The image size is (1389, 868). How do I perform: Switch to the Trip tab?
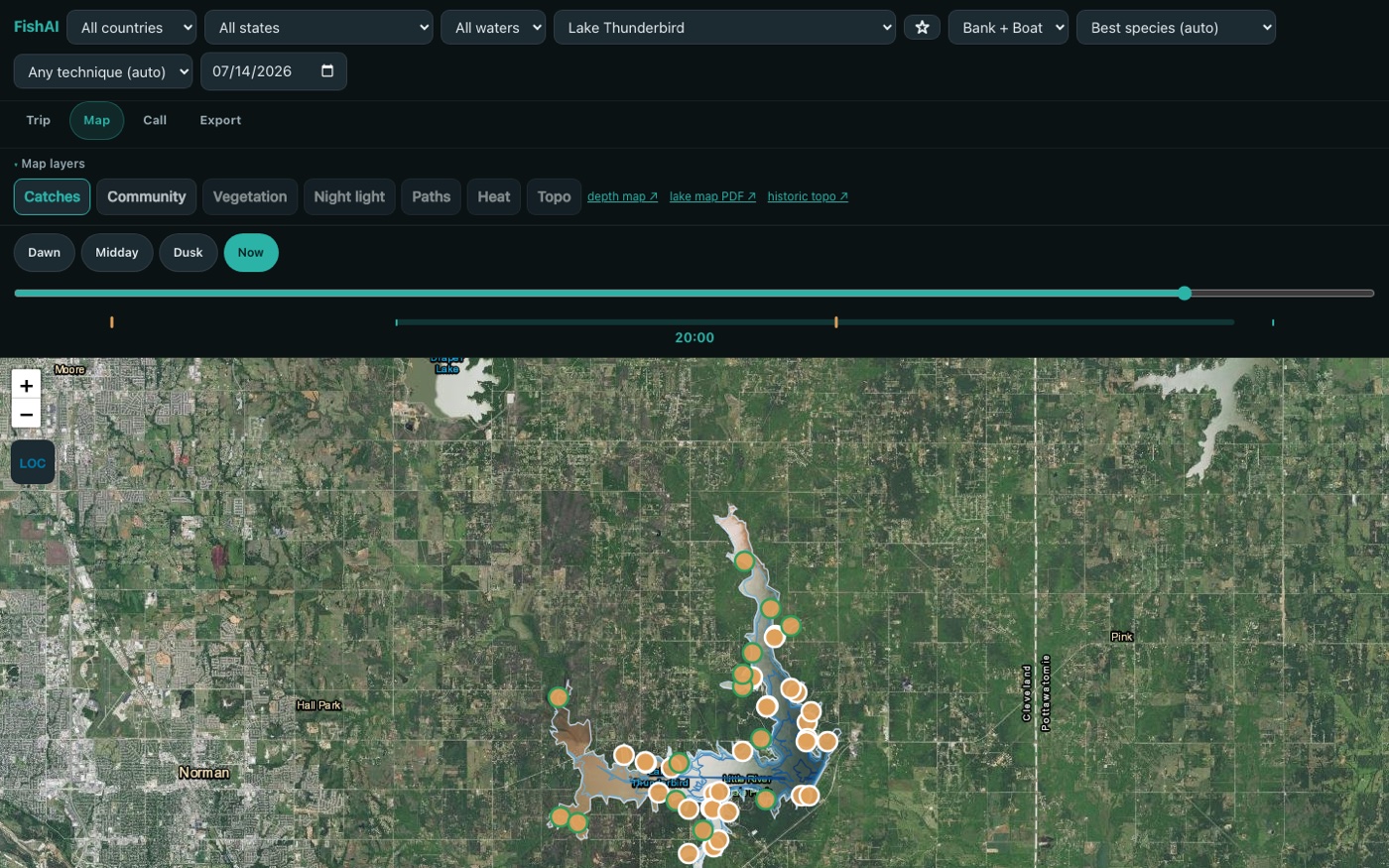coord(39,120)
